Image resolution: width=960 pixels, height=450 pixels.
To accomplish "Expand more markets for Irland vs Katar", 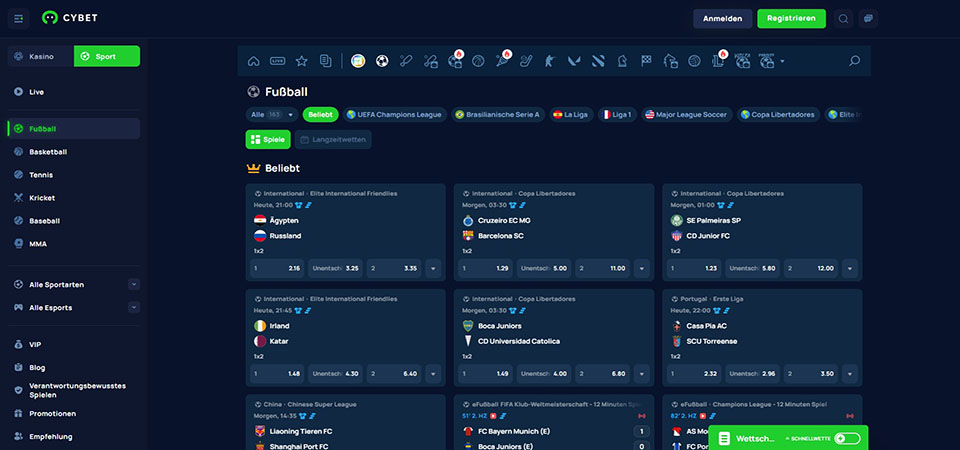I will (433, 373).
